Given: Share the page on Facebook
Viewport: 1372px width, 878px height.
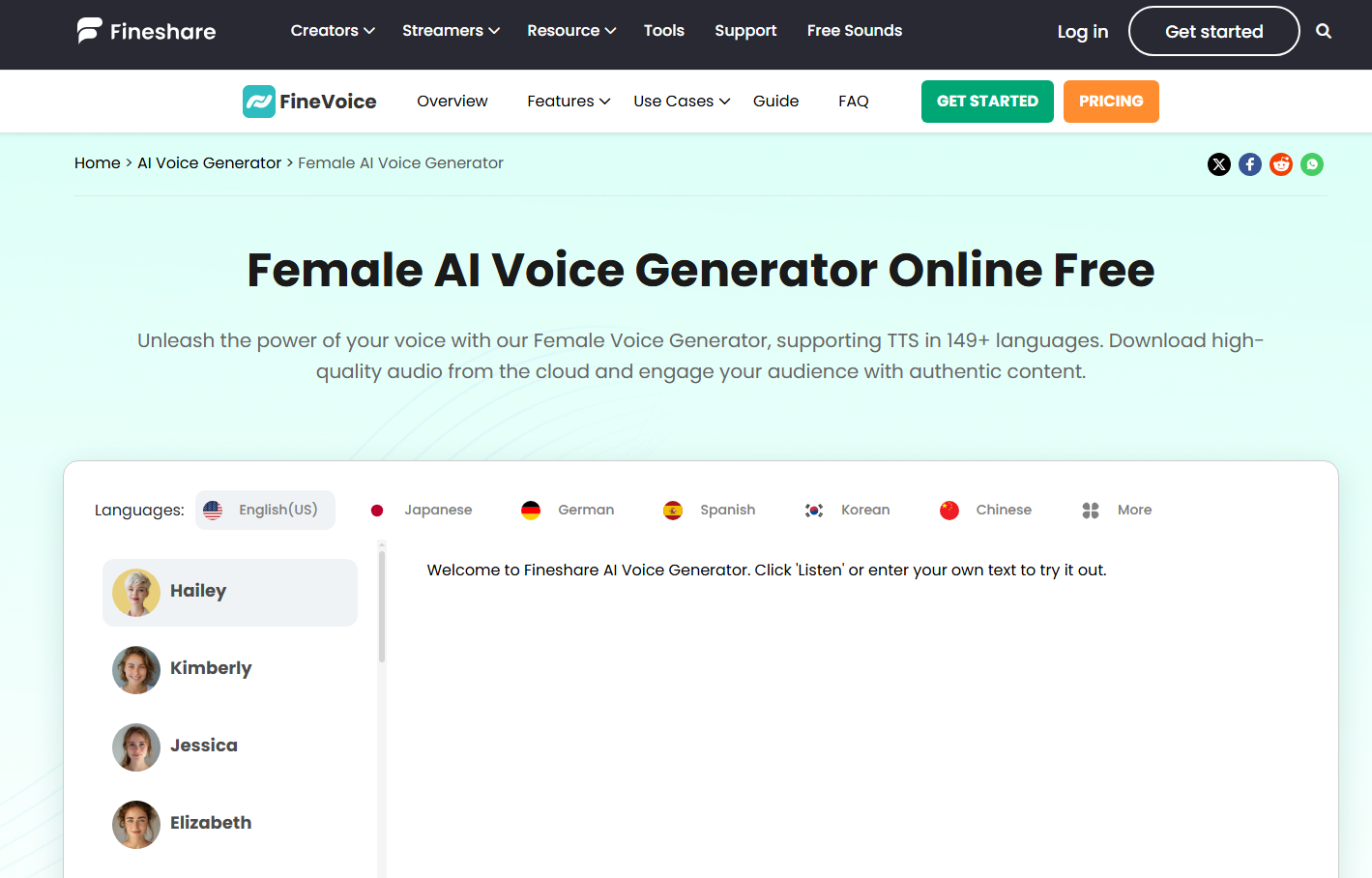Looking at the screenshot, I should tap(1249, 163).
